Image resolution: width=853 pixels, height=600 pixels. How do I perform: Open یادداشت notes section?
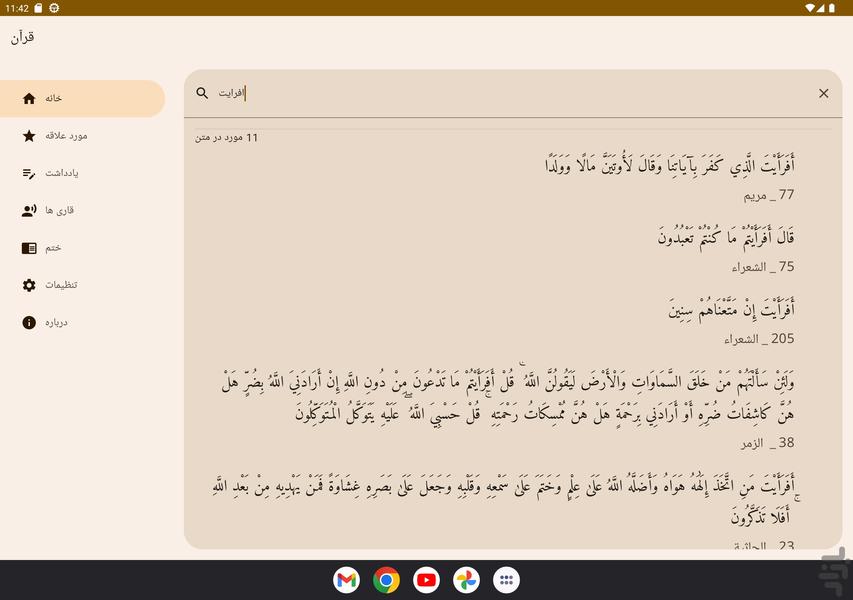[82, 173]
